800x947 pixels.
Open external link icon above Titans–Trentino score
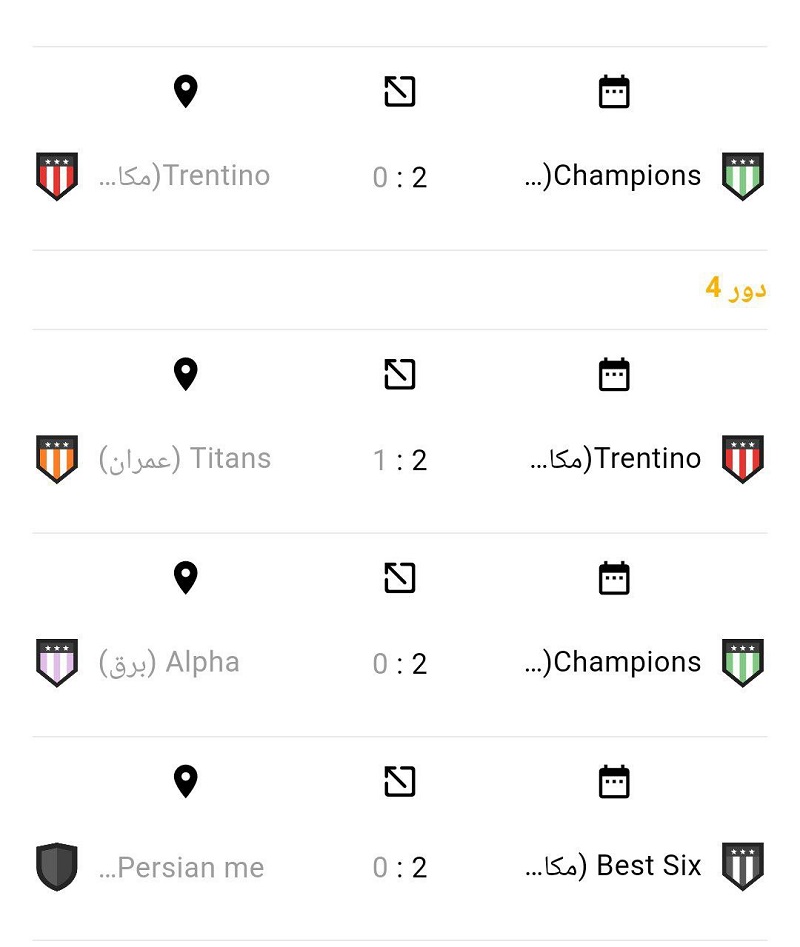[400, 374]
